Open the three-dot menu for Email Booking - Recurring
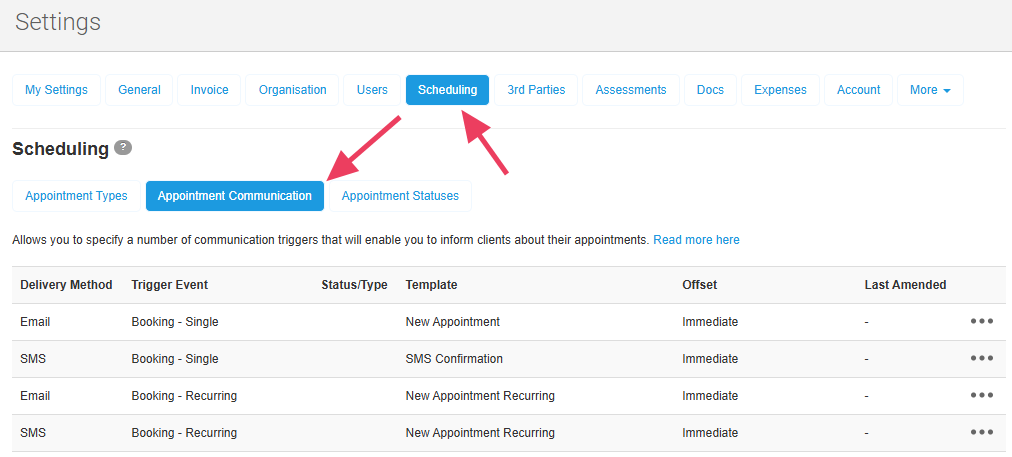 [981, 396]
